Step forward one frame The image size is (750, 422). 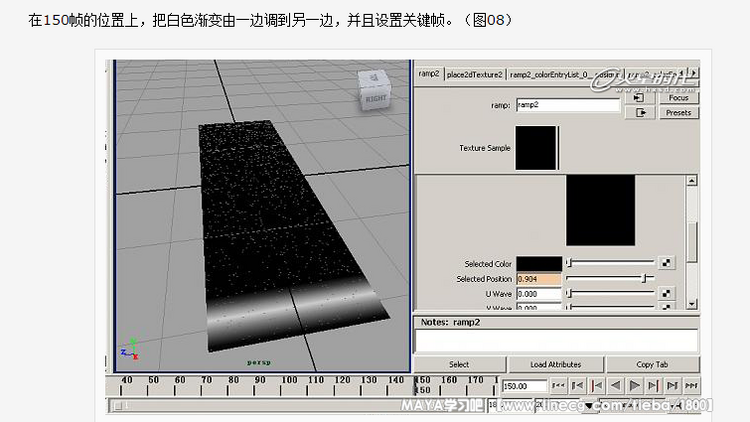pyautogui.click(x=673, y=385)
